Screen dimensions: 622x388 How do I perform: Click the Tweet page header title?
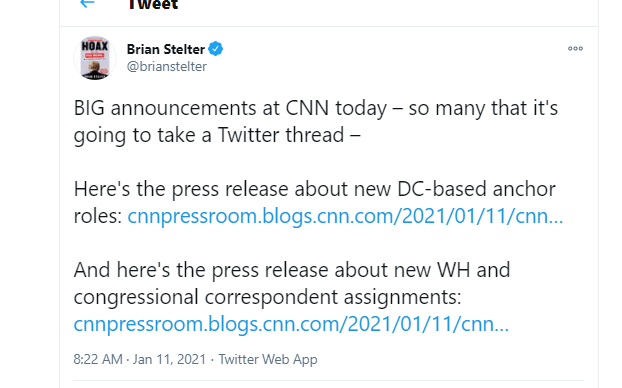click(153, 4)
